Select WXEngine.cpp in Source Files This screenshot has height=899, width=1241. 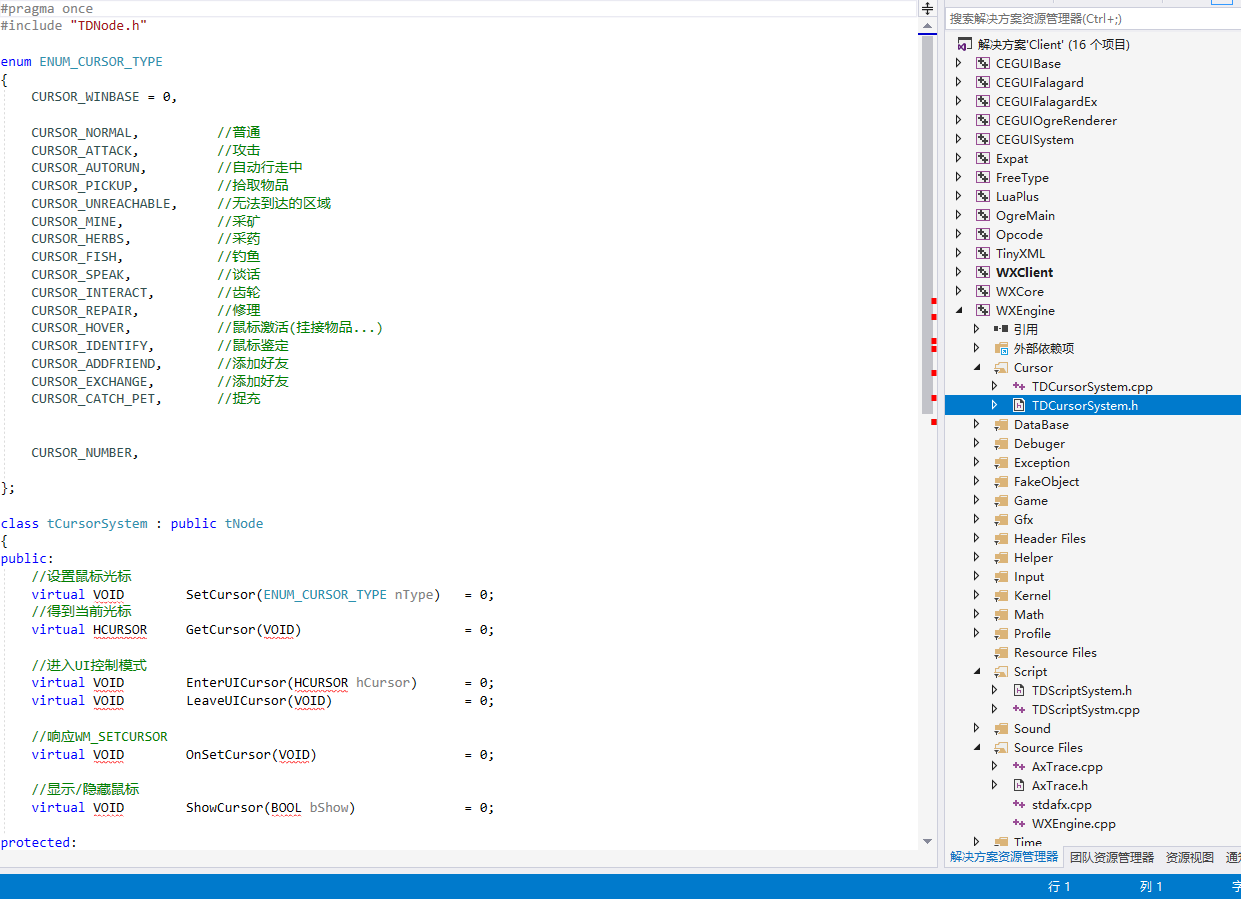click(1073, 823)
